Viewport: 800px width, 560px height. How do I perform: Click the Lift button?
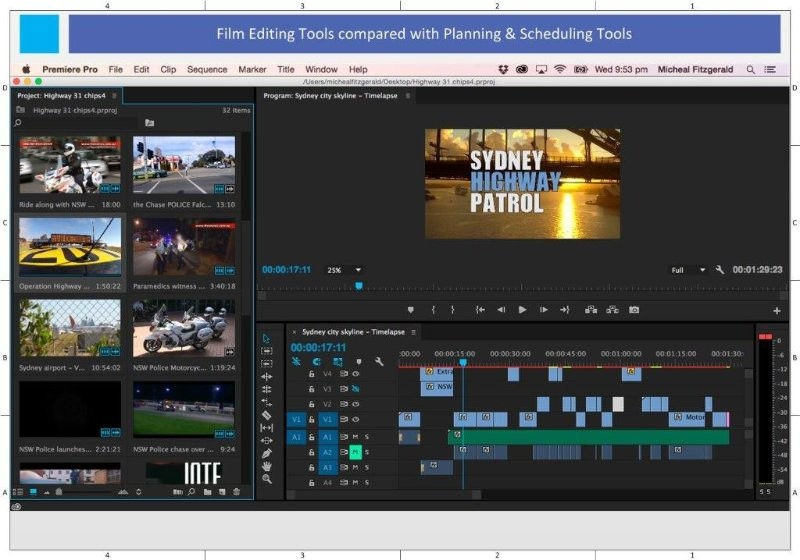pos(591,310)
